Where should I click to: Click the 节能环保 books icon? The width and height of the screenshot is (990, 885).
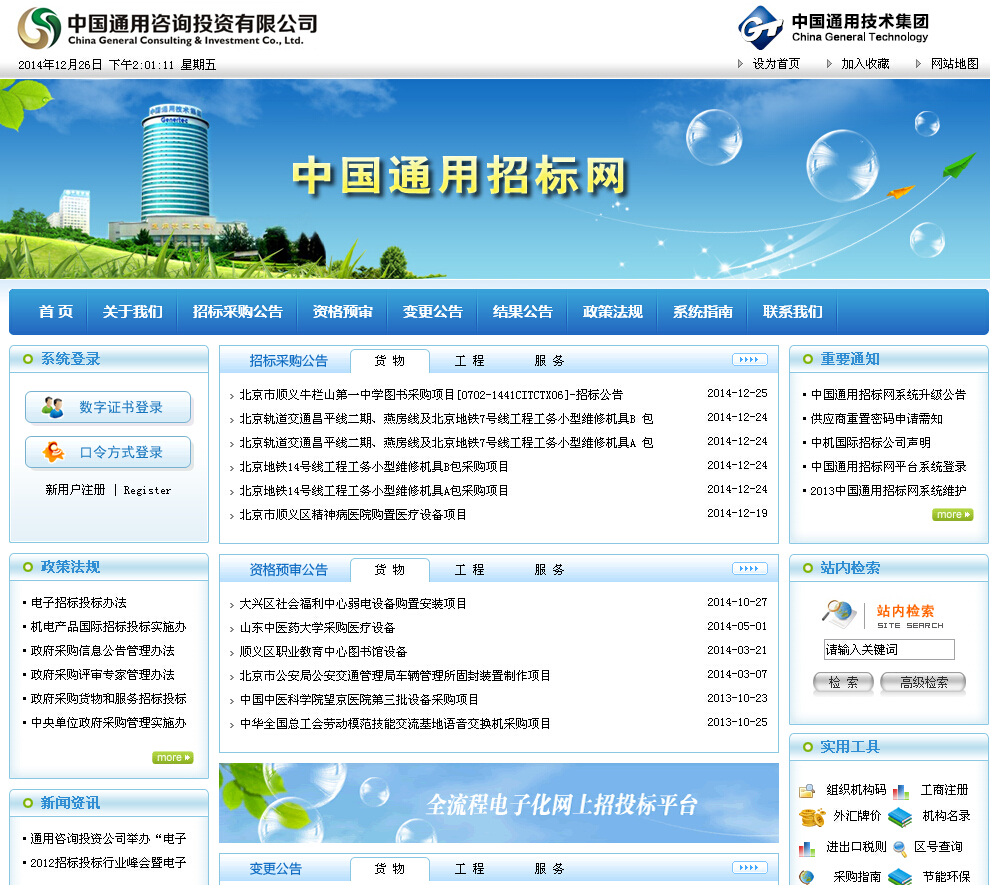pos(900,876)
